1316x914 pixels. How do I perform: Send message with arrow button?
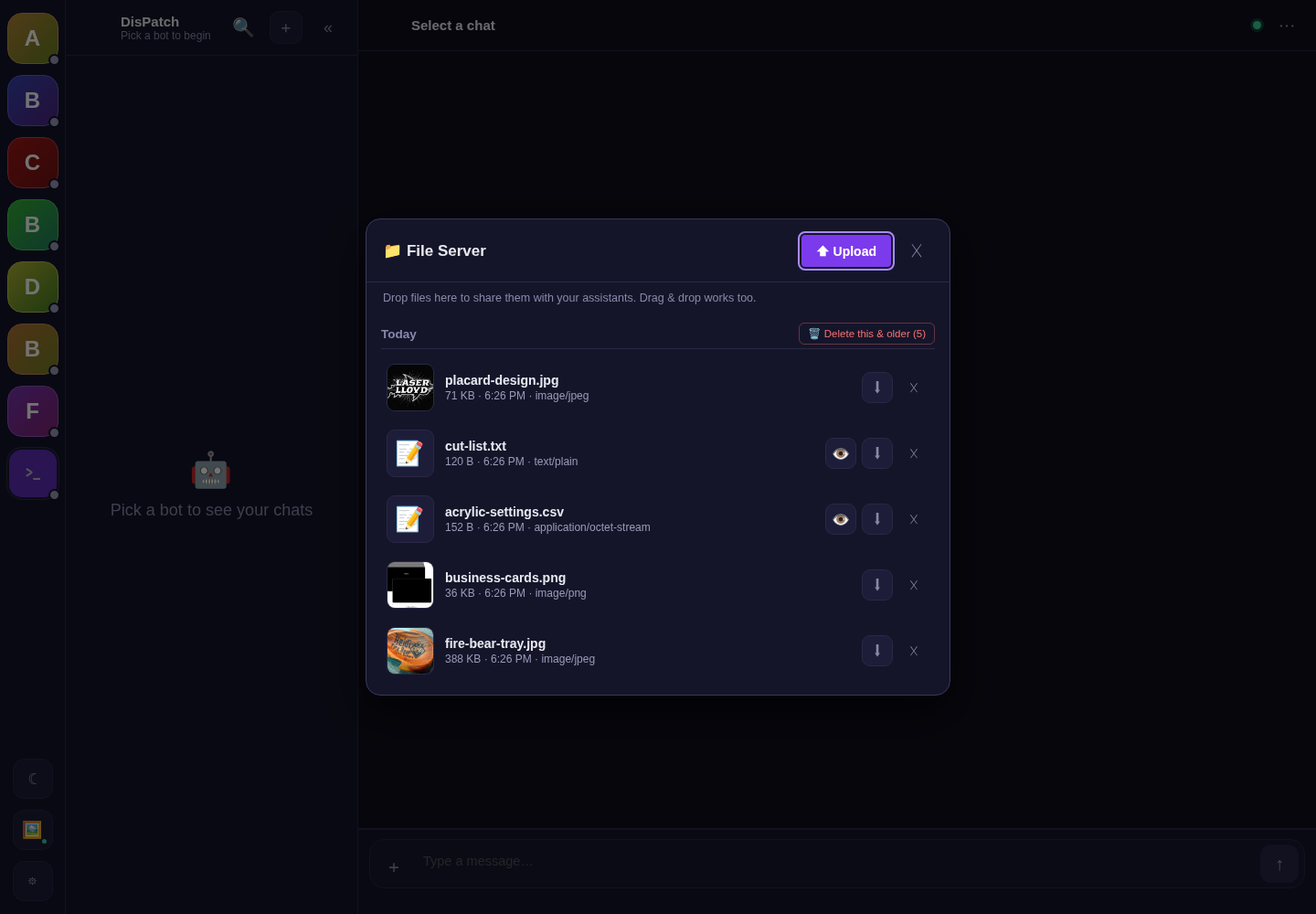(x=1279, y=864)
